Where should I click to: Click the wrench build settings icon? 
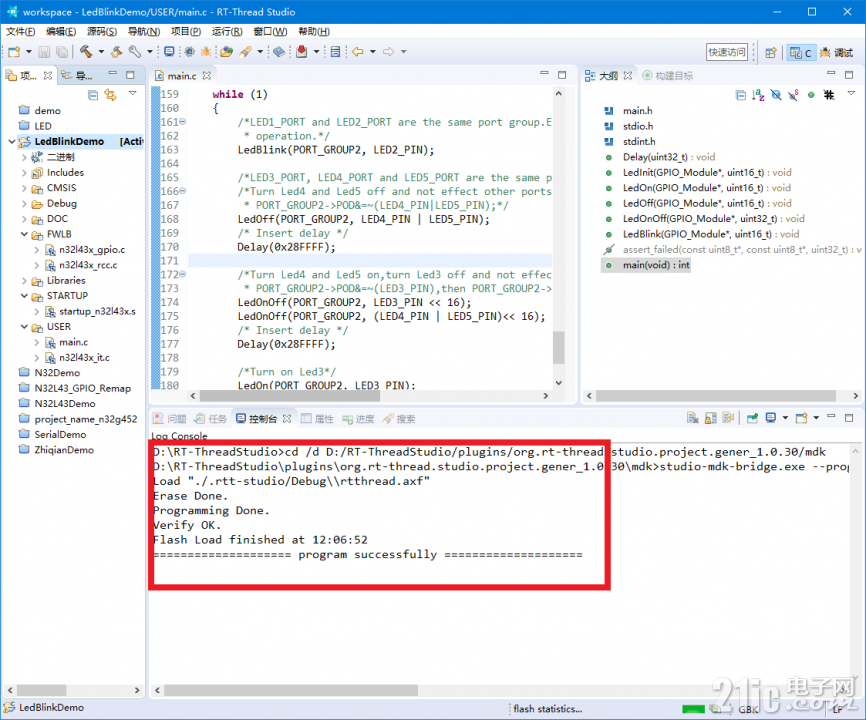coord(134,52)
